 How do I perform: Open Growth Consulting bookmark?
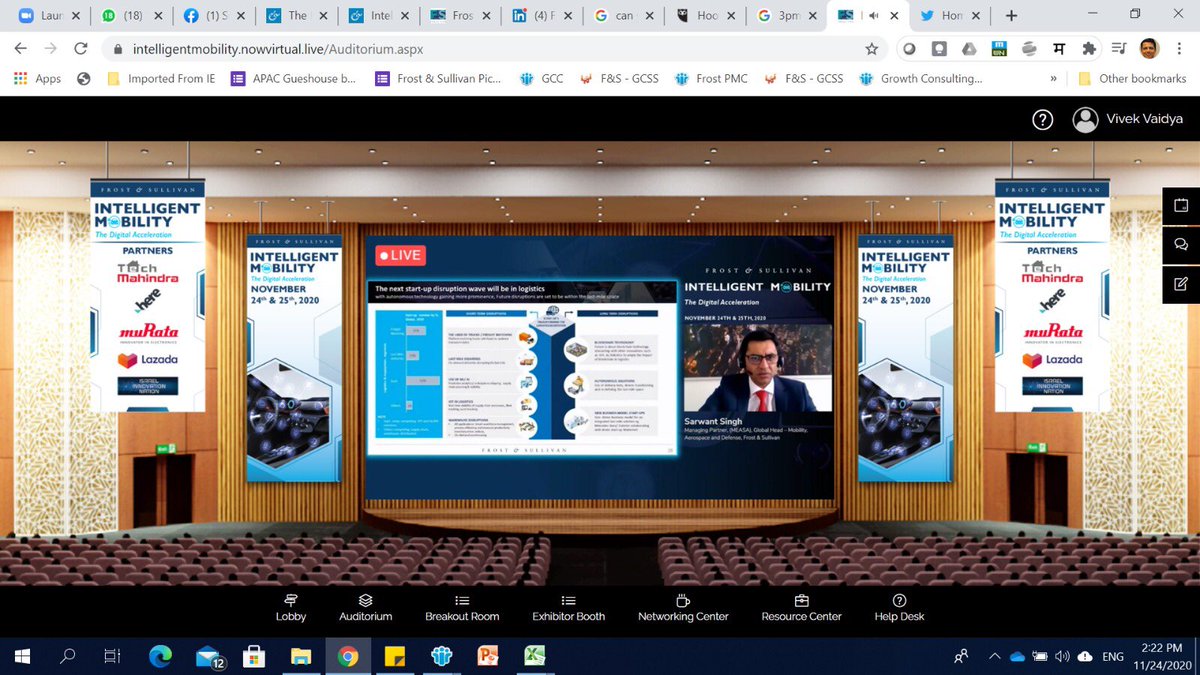(920, 78)
